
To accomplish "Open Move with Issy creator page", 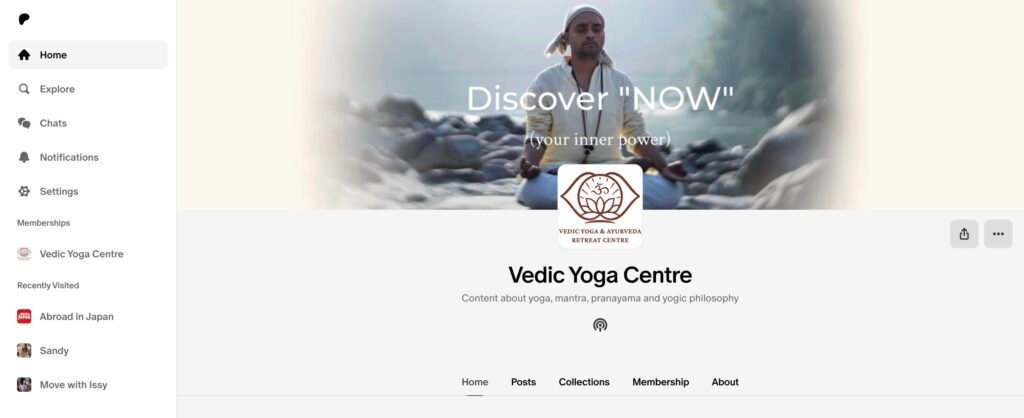I will [88, 385].
